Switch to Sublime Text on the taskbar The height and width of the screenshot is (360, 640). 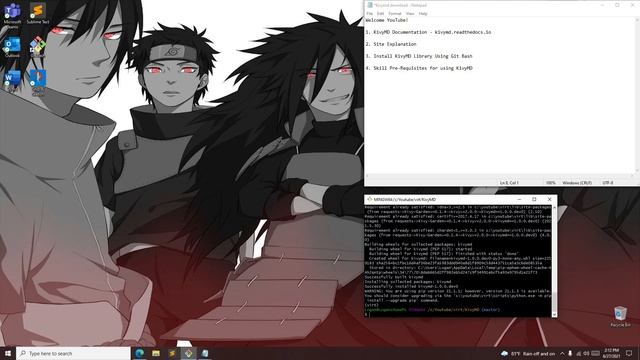point(172,353)
